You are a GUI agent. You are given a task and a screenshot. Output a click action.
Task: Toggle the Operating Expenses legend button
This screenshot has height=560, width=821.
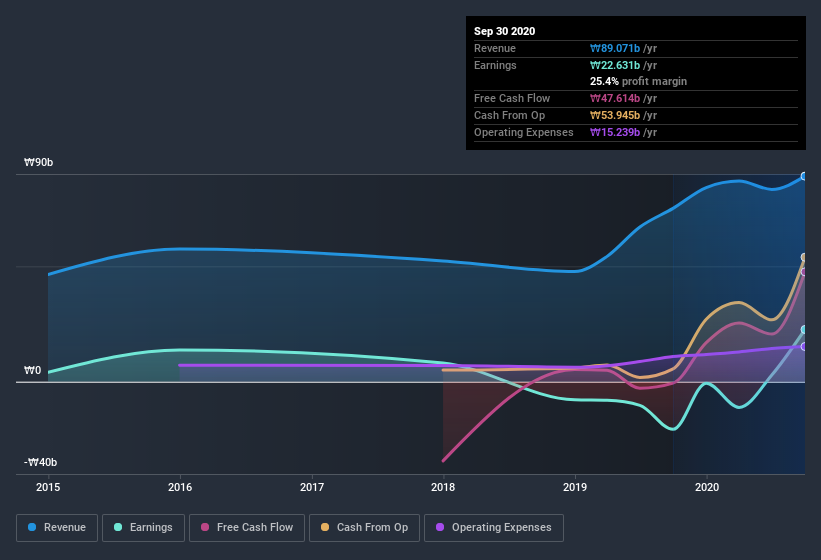pyautogui.click(x=494, y=528)
